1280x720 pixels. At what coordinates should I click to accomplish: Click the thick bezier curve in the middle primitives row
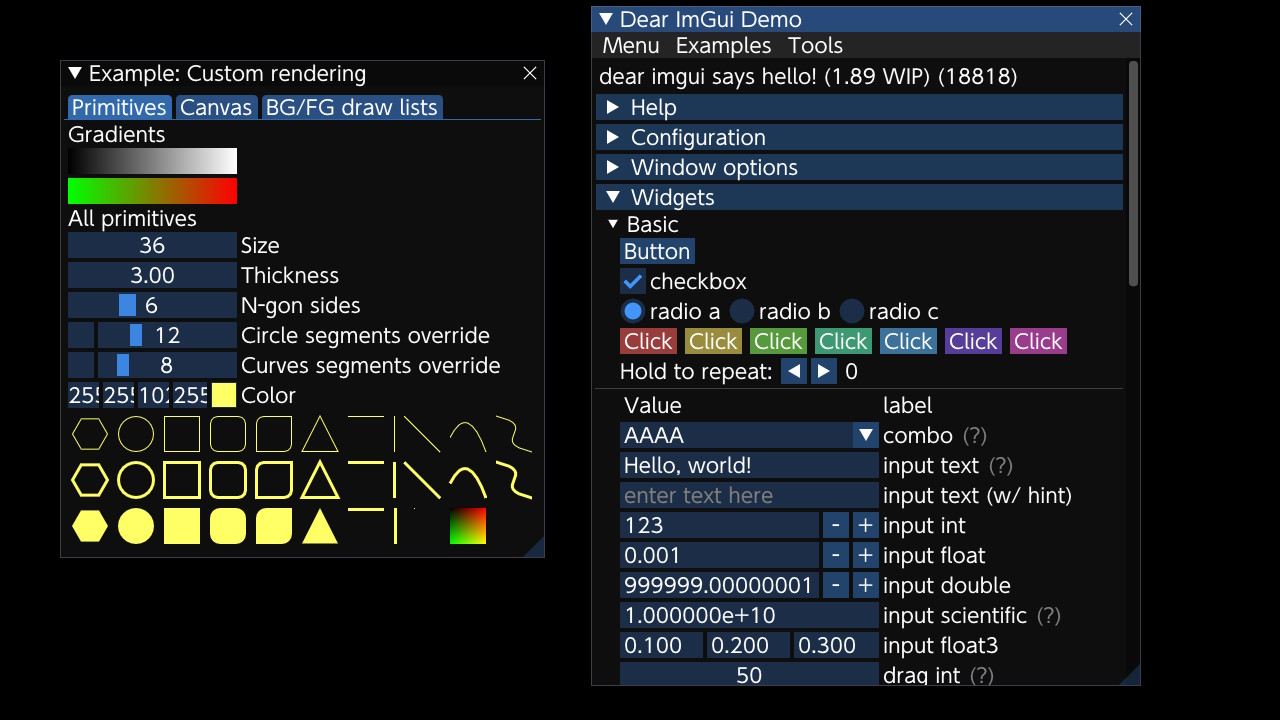(514, 480)
